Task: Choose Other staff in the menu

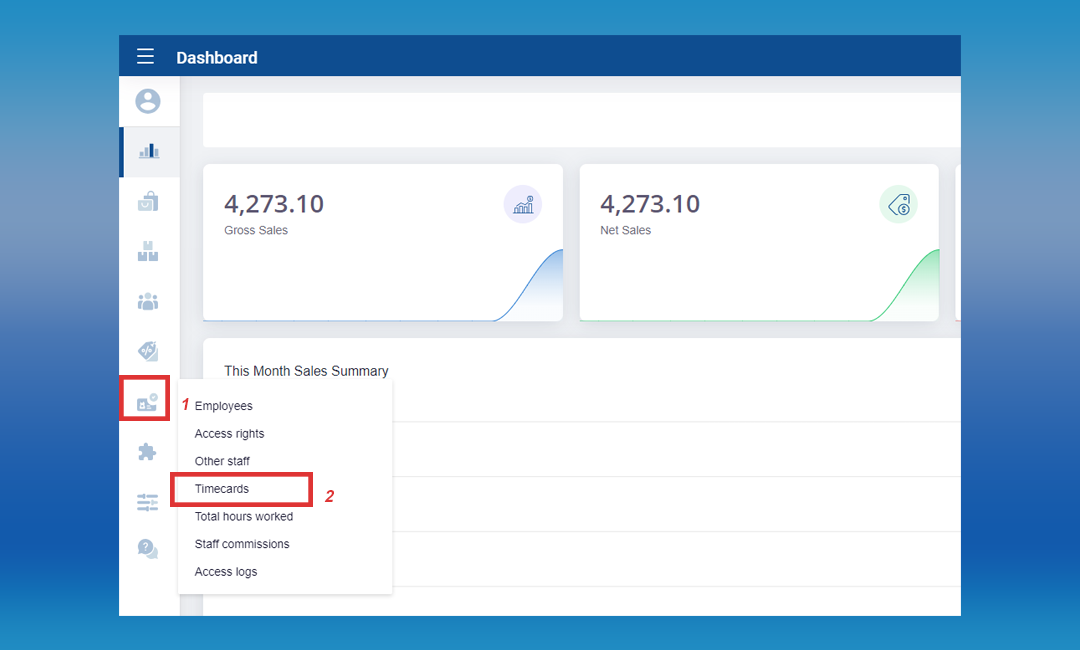Action: (222, 461)
